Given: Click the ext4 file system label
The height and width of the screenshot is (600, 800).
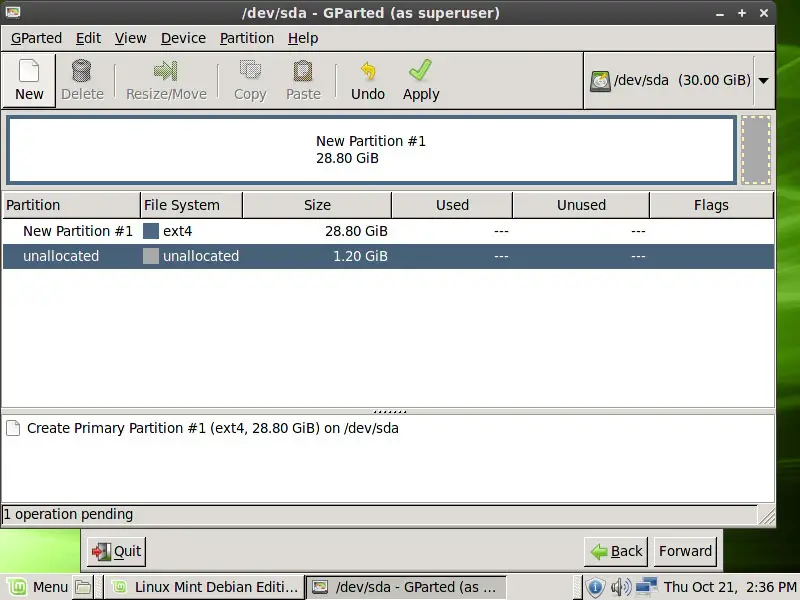Looking at the screenshot, I should tap(178, 231).
